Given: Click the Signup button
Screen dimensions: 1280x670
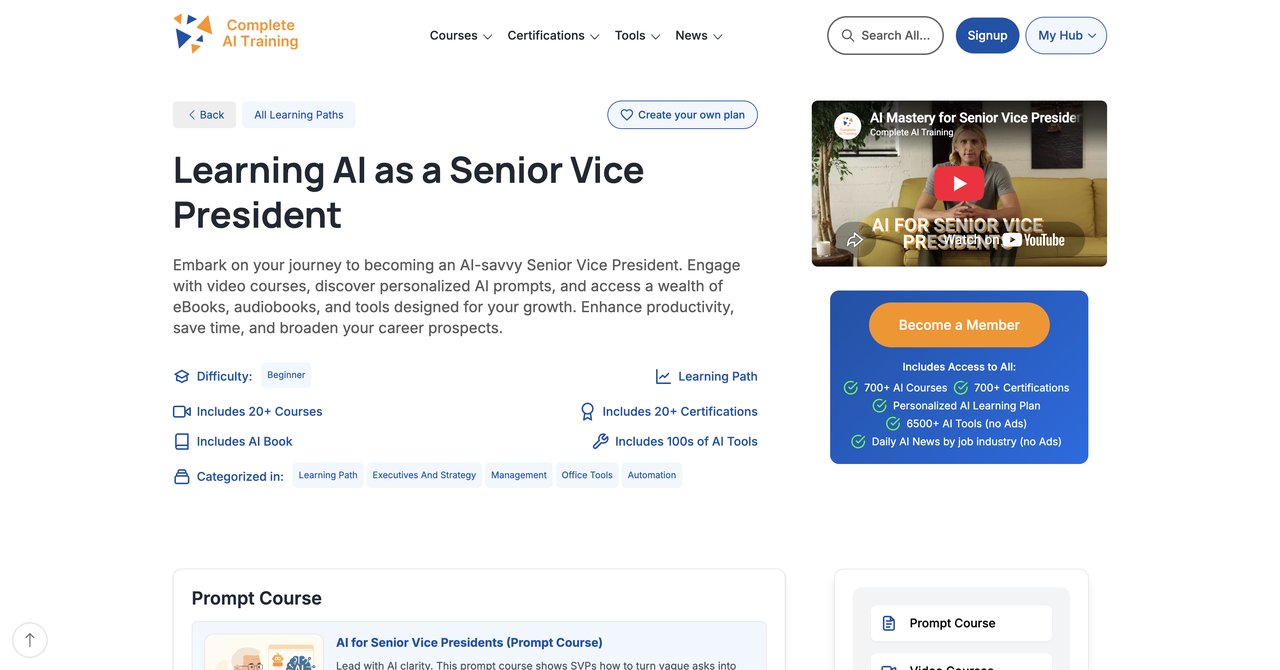Looking at the screenshot, I should (x=987, y=35).
